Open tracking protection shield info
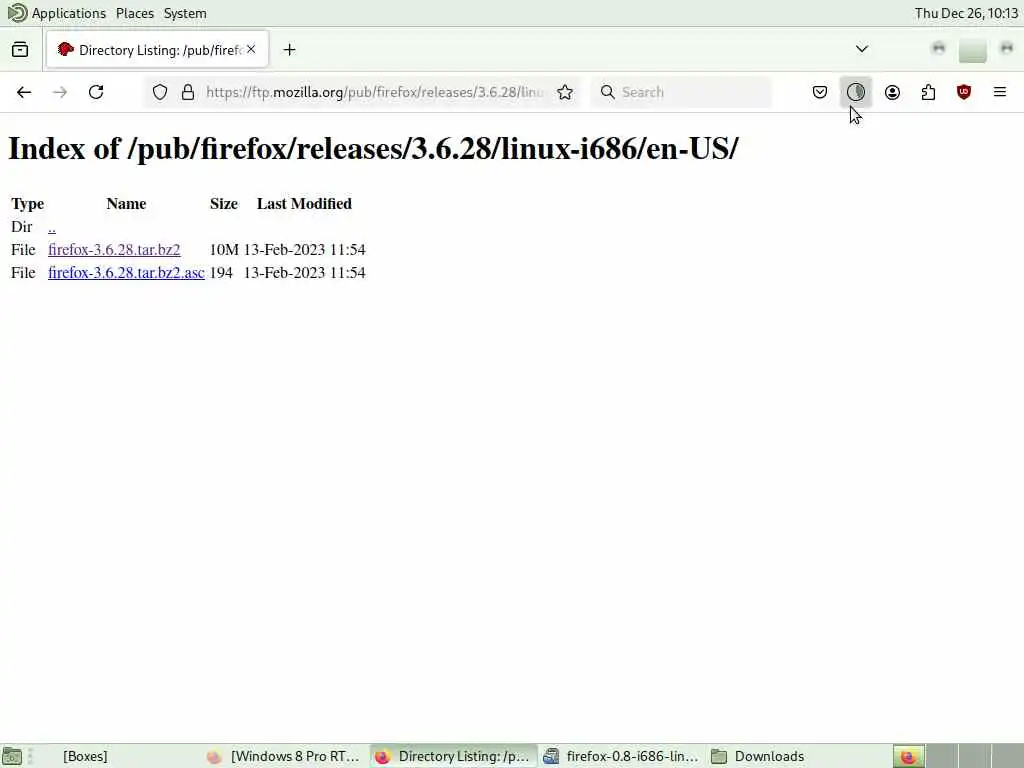Viewport: 1024px width, 768px height. click(x=160, y=92)
